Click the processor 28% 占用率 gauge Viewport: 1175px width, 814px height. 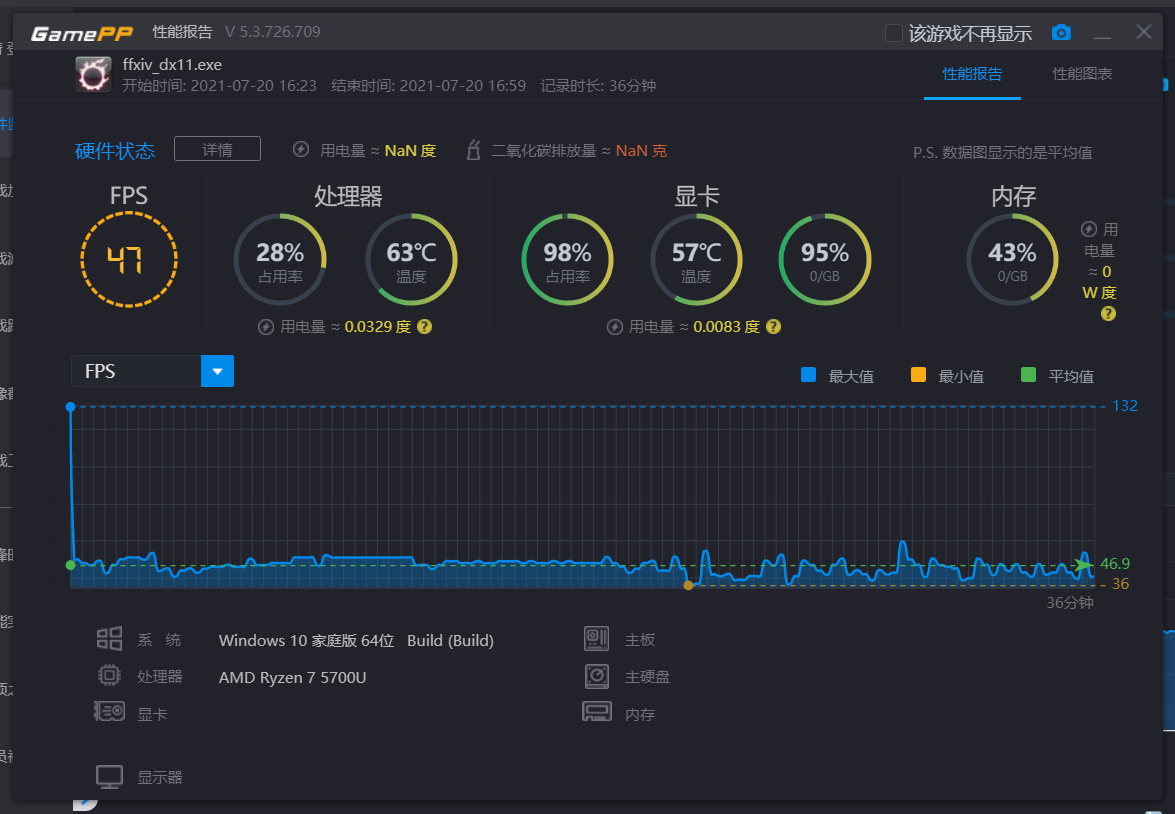click(x=280, y=259)
